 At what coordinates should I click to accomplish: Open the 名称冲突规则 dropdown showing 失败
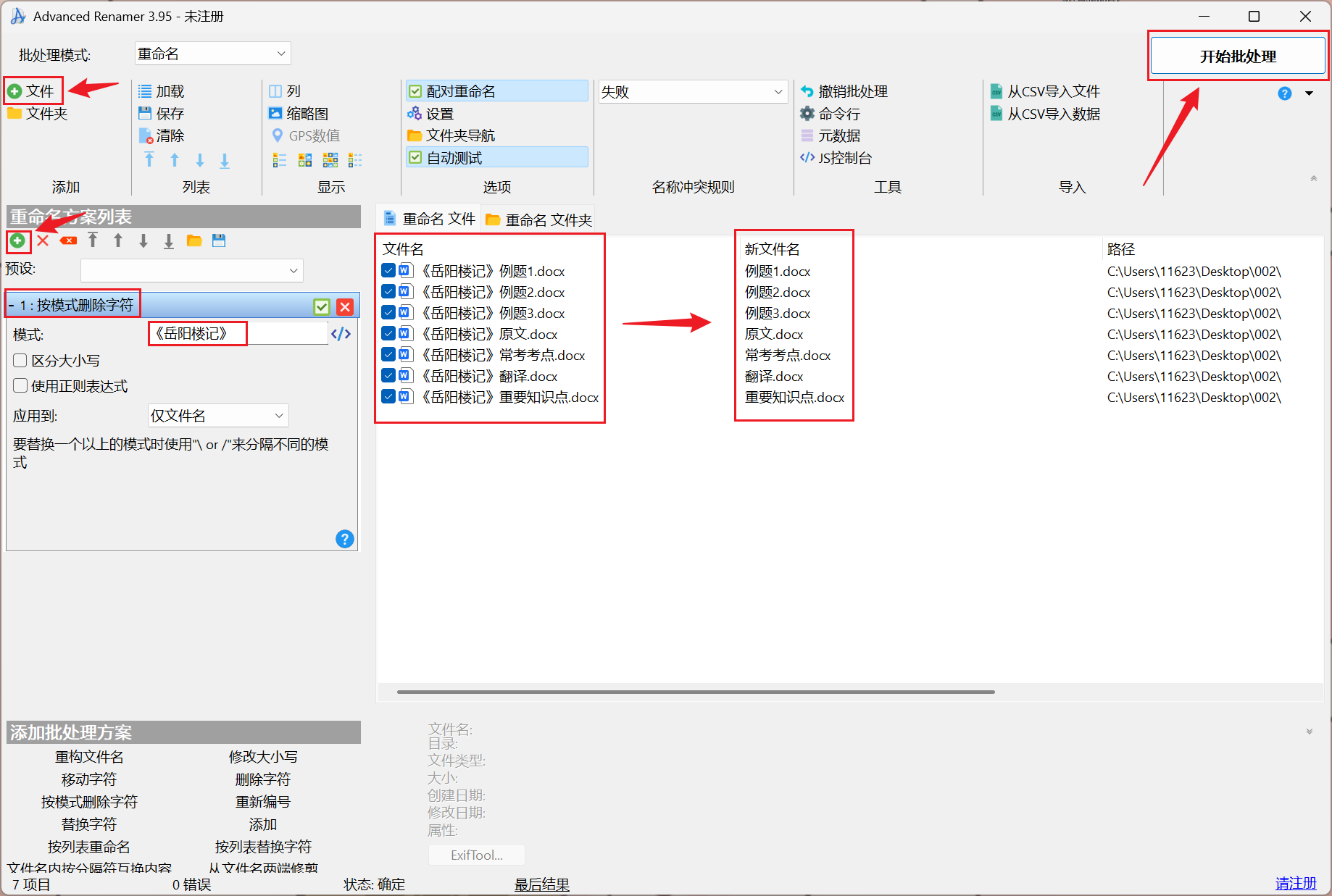[x=693, y=92]
